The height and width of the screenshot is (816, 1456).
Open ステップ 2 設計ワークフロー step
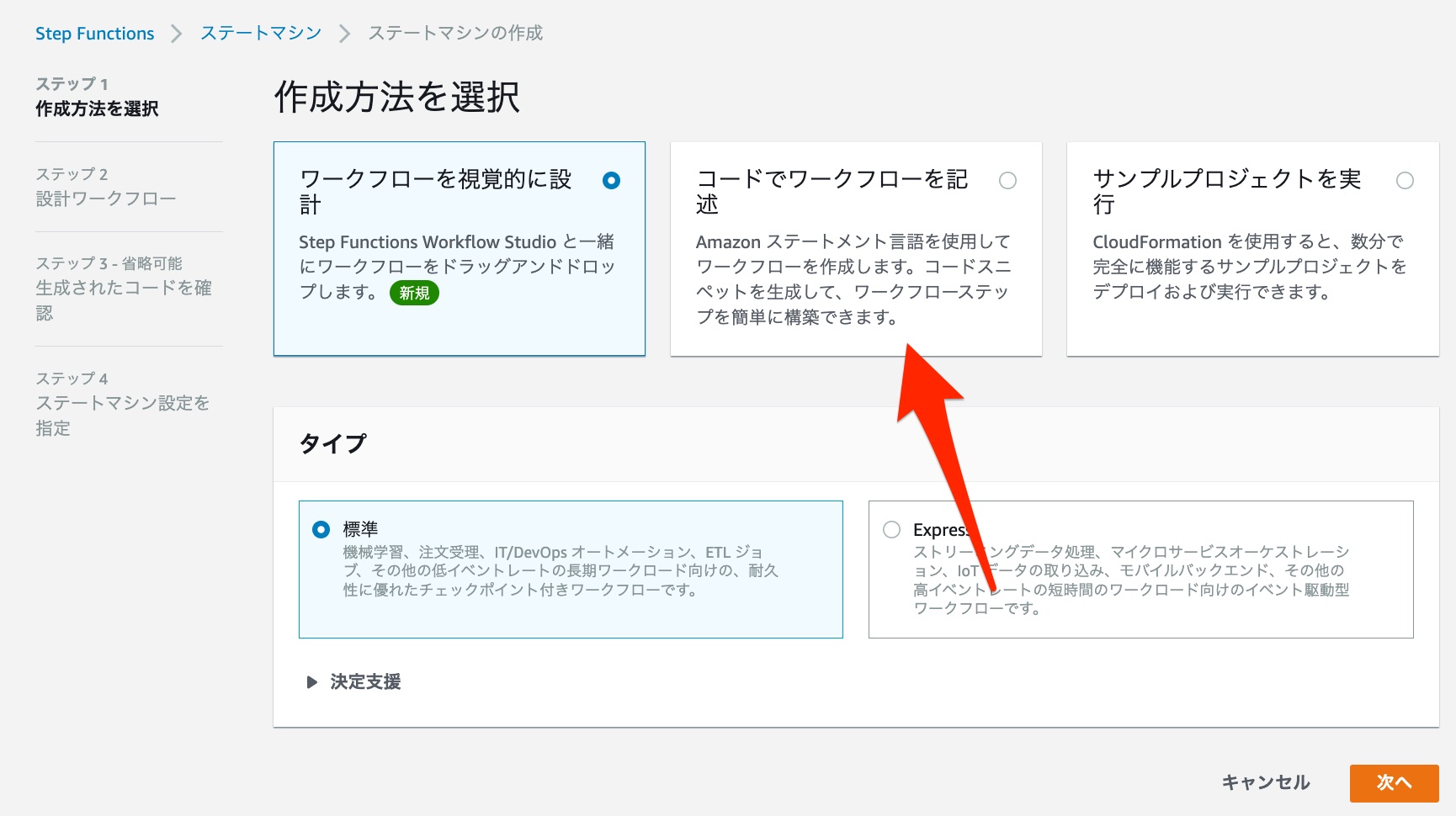click(x=107, y=186)
